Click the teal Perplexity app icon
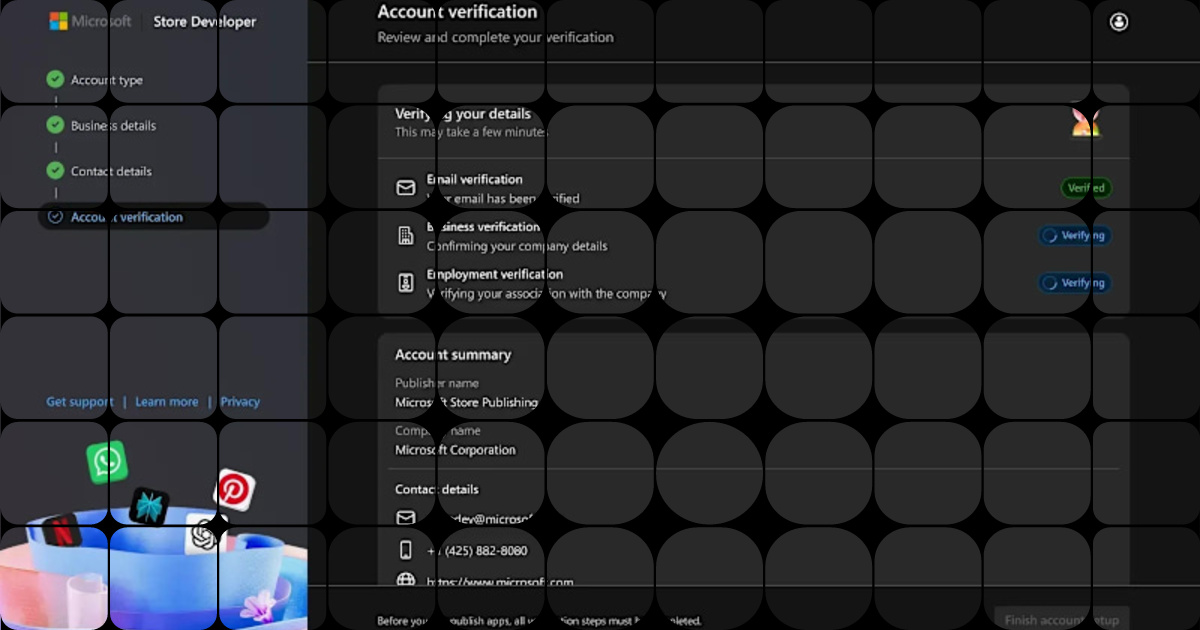Screen dimensions: 1200x630 pyautogui.click(x=149, y=507)
